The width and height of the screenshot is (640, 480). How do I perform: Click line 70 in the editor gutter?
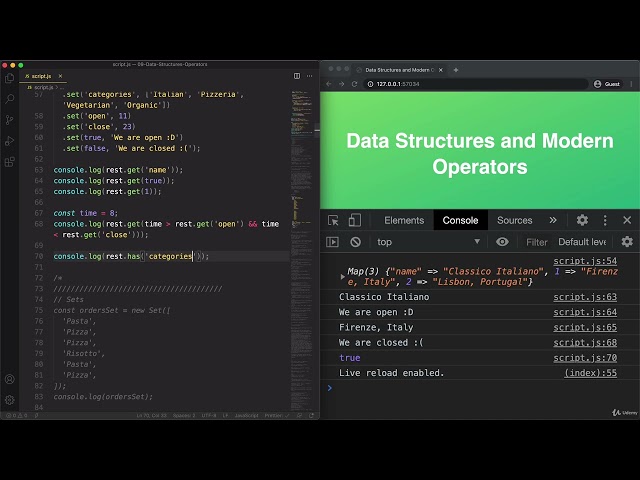pos(39,256)
